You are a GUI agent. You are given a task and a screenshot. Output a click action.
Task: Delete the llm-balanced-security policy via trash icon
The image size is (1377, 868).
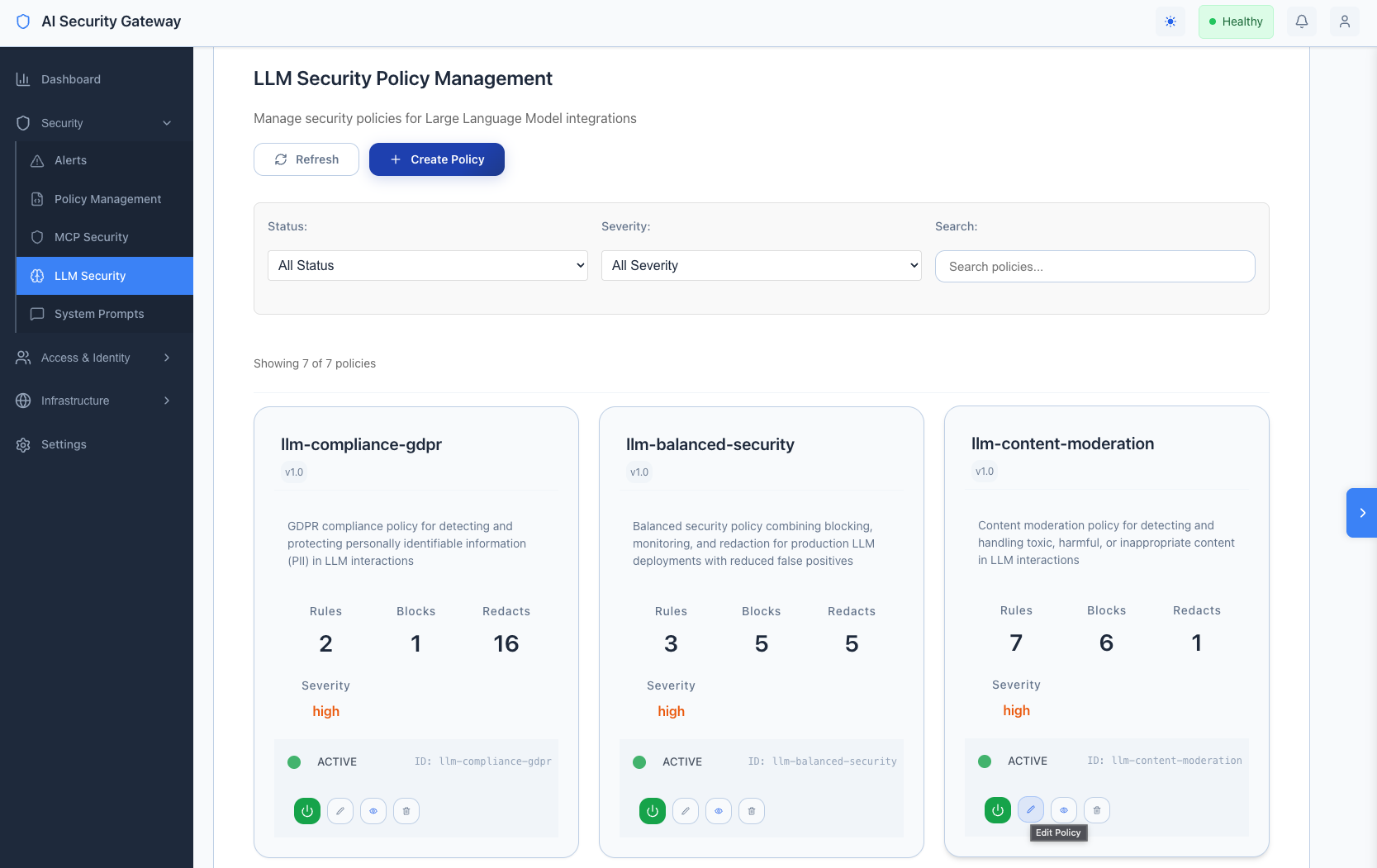pyautogui.click(x=752, y=811)
